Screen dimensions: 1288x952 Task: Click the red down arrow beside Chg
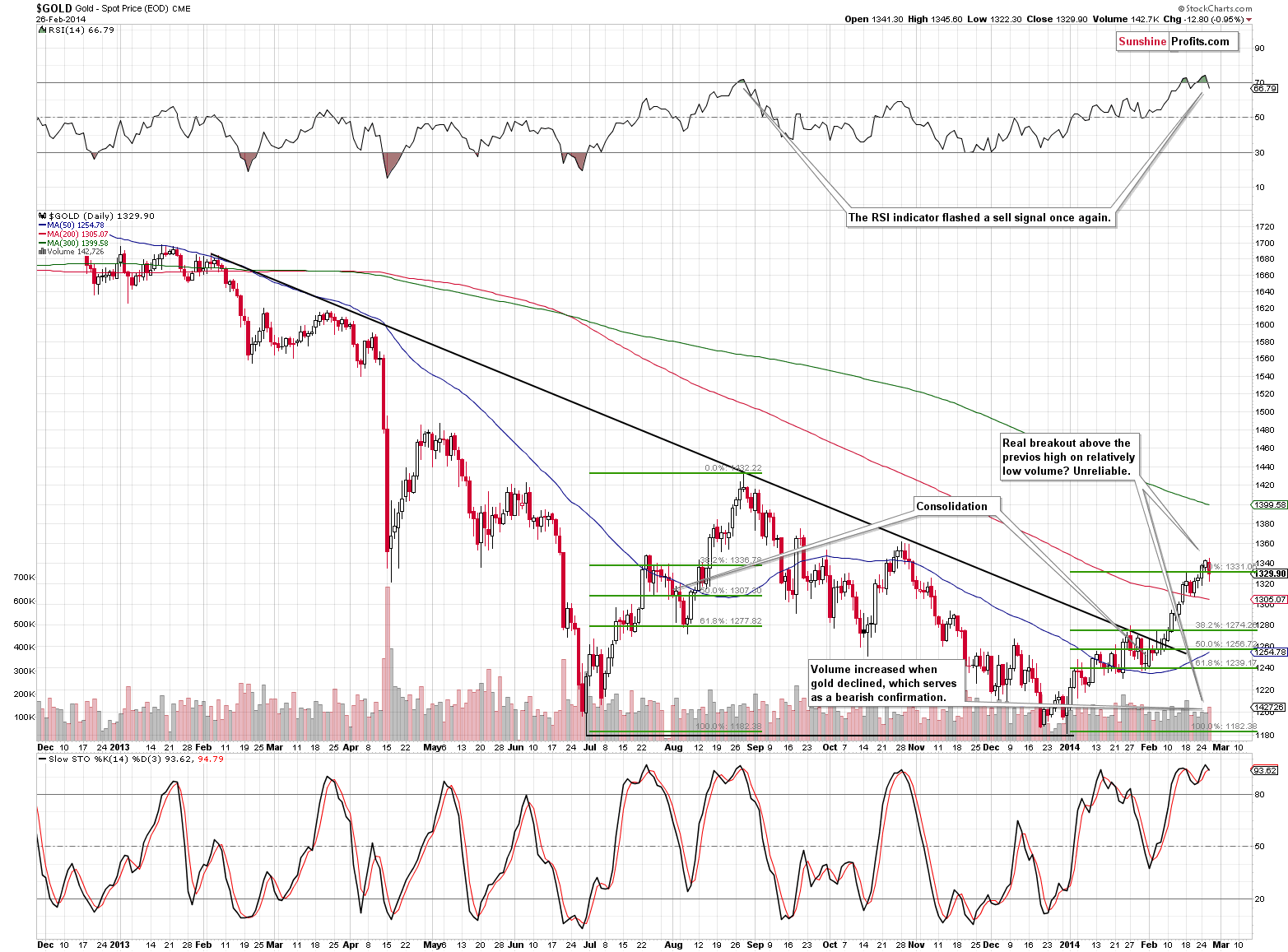pos(1249,20)
